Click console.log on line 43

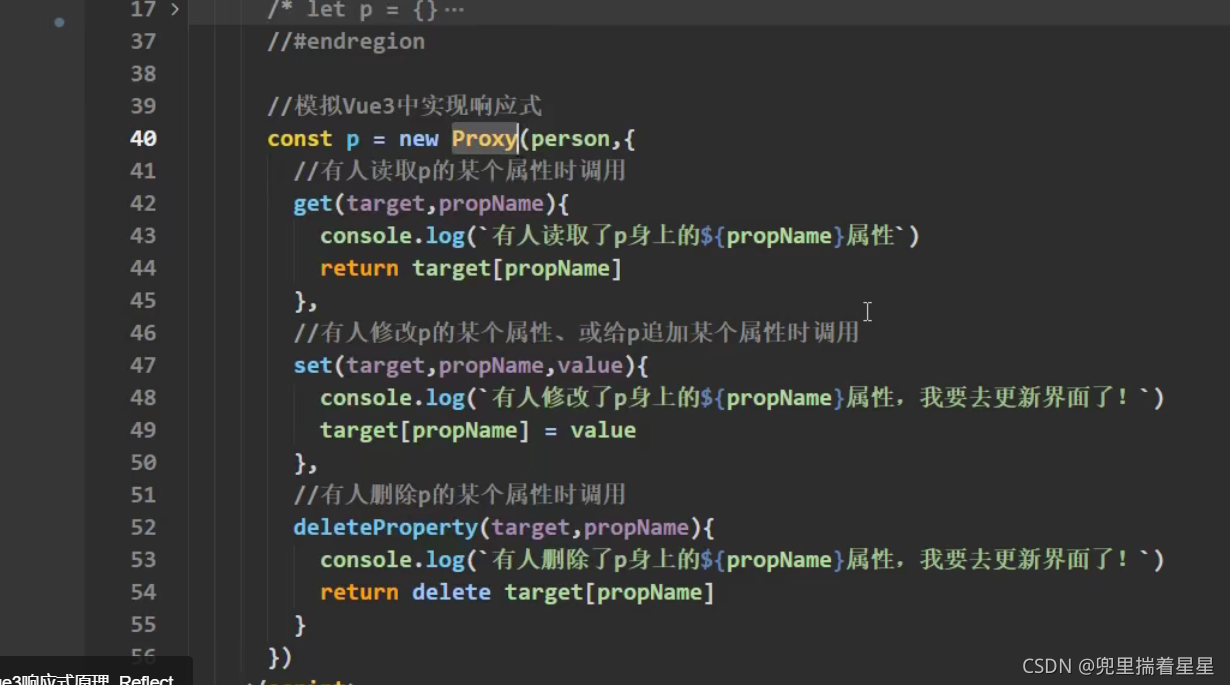click(392, 236)
